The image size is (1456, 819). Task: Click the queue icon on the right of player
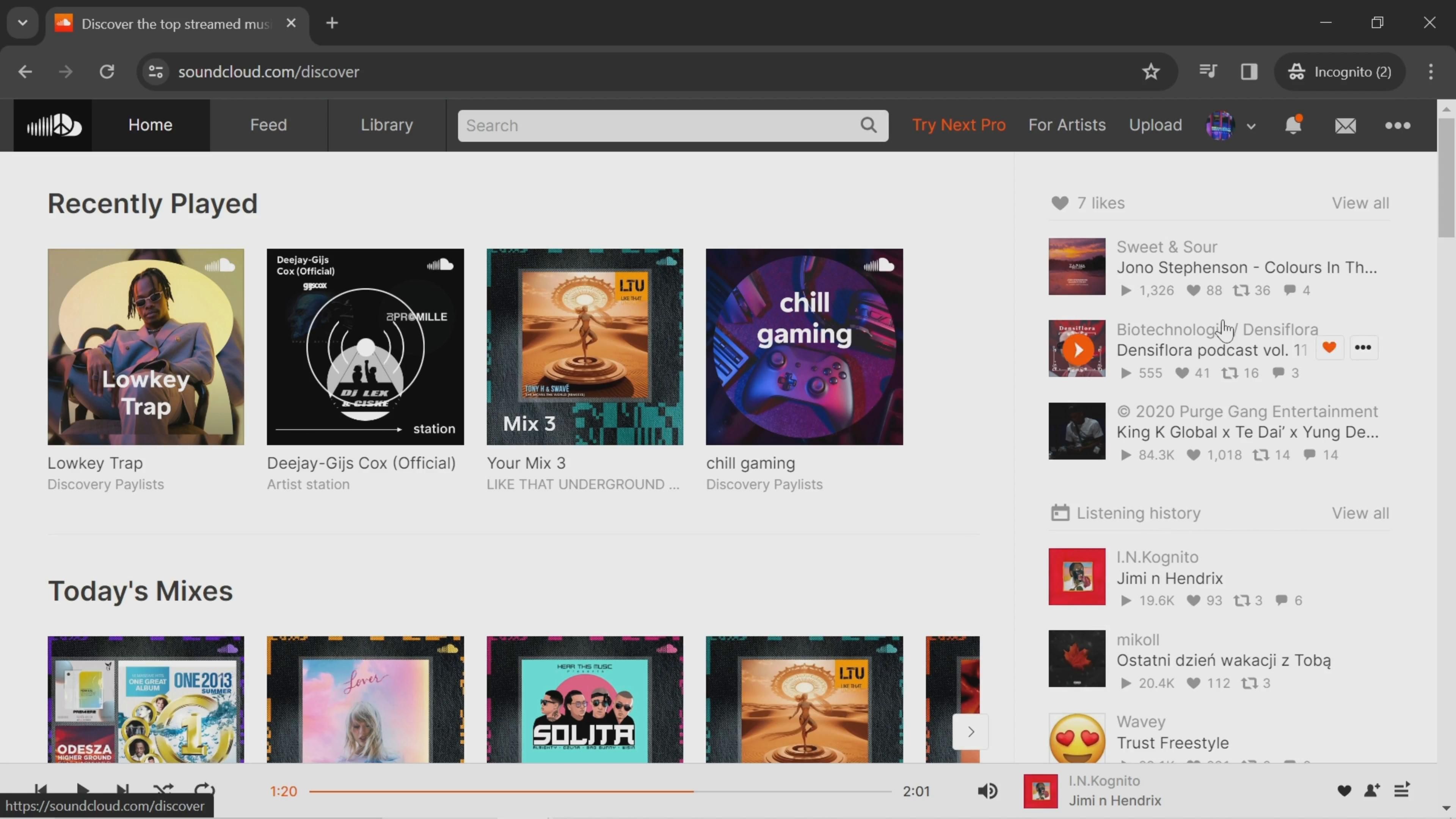(1401, 791)
